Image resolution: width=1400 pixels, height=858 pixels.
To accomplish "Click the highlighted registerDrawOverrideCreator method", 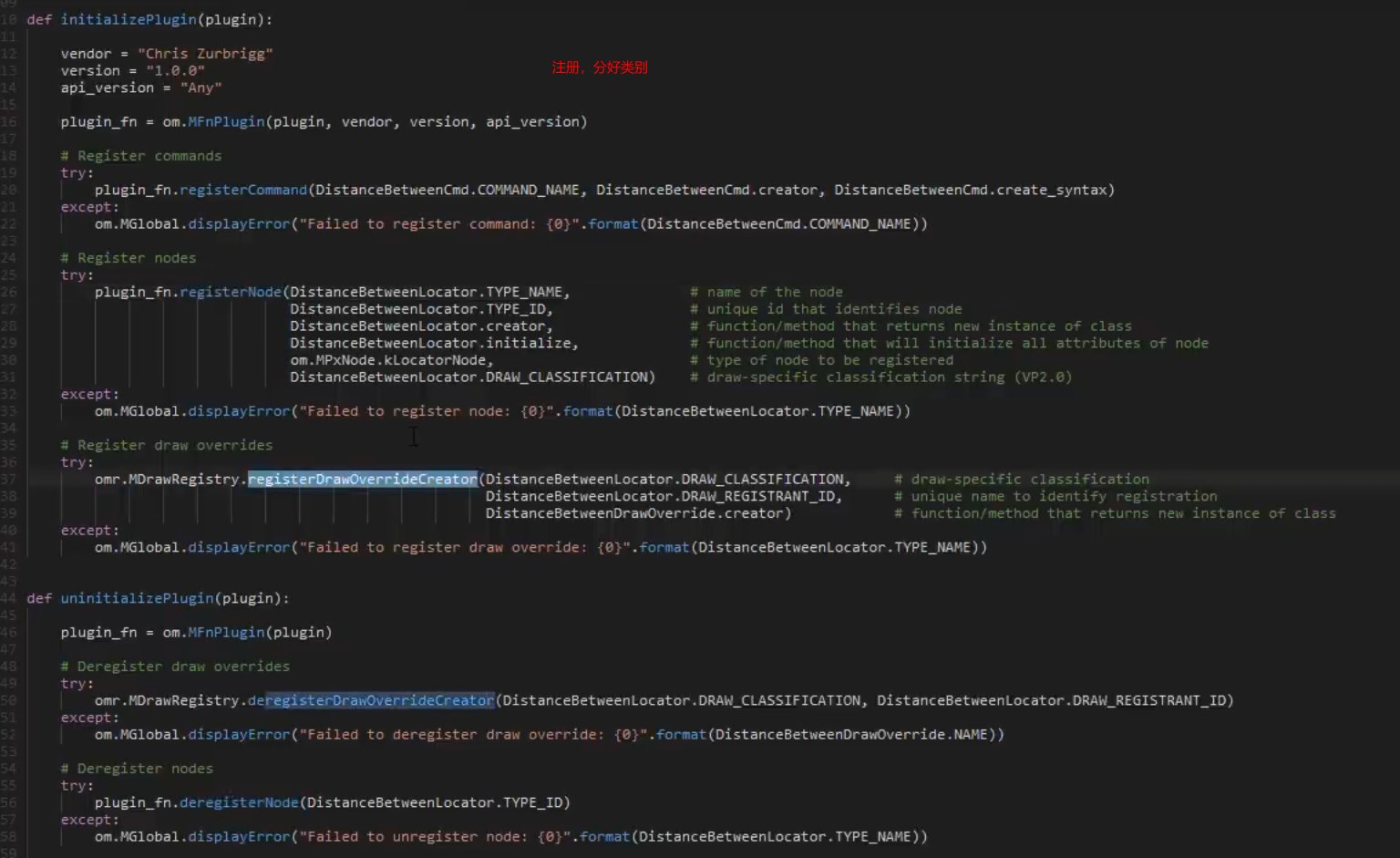I will tap(363, 479).
